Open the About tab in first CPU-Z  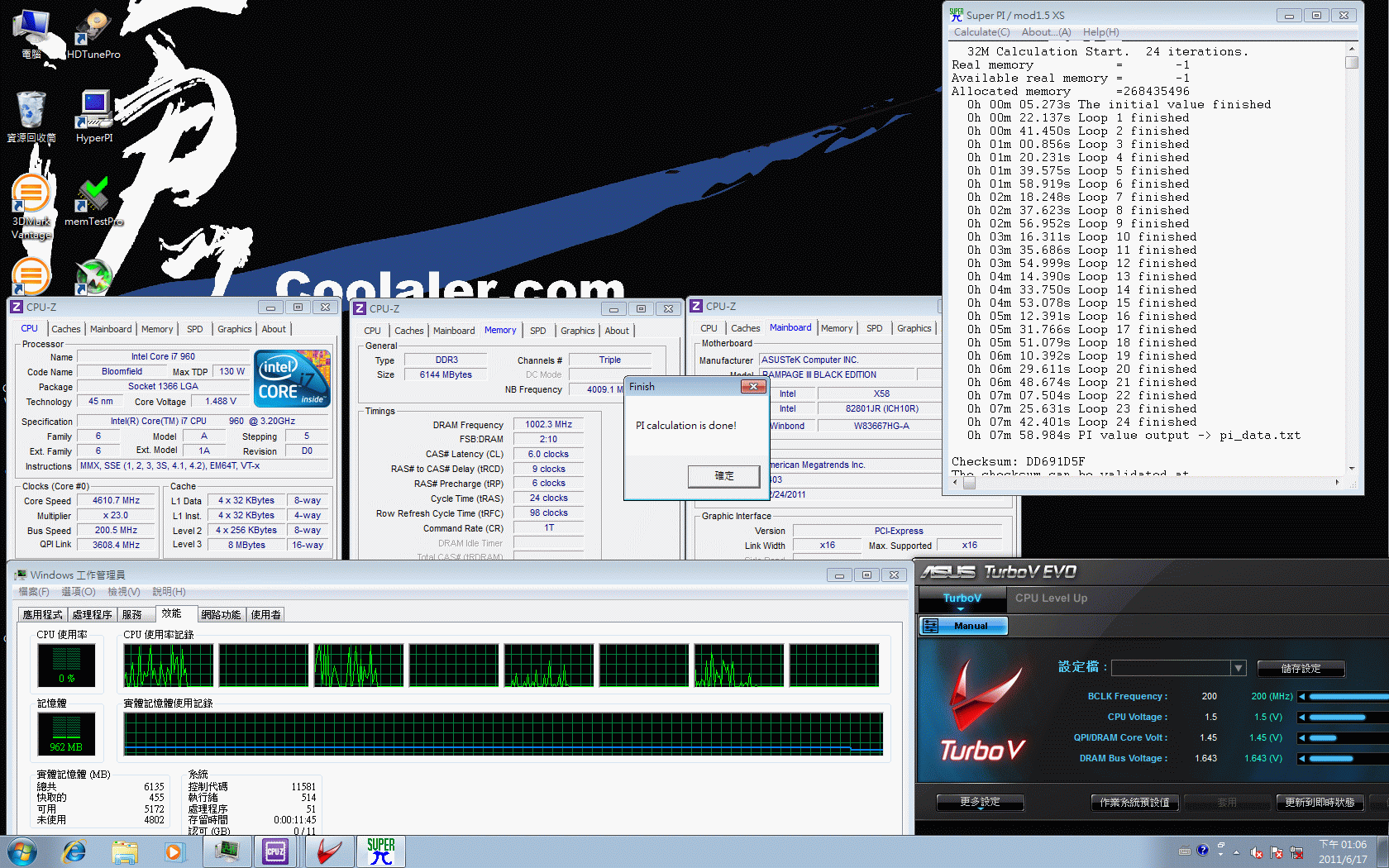(274, 329)
